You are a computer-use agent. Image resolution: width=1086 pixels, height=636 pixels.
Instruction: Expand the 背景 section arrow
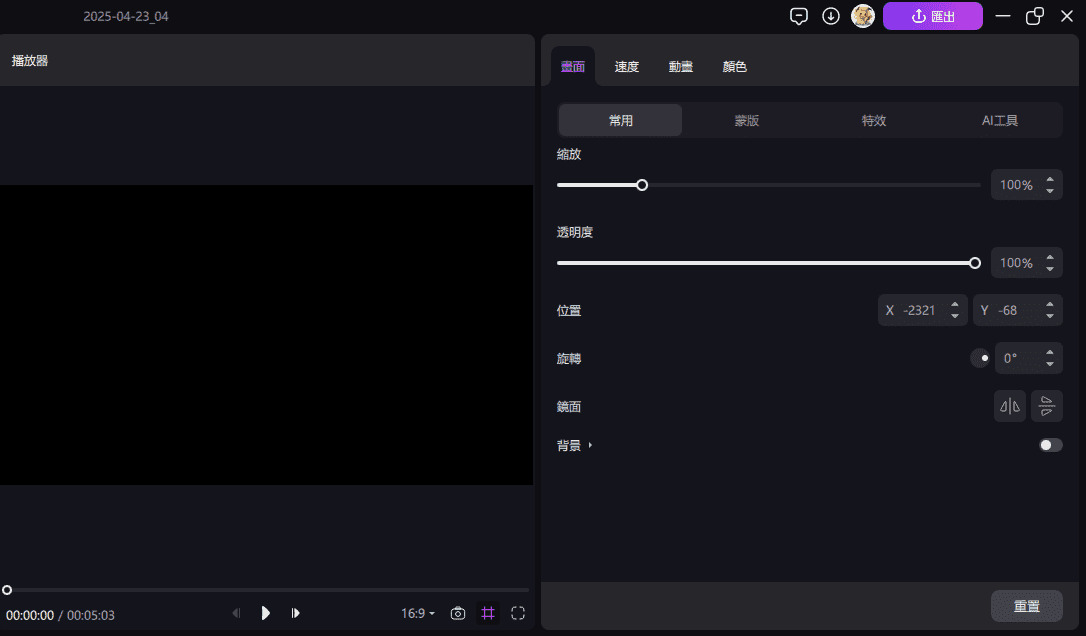coord(591,445)
